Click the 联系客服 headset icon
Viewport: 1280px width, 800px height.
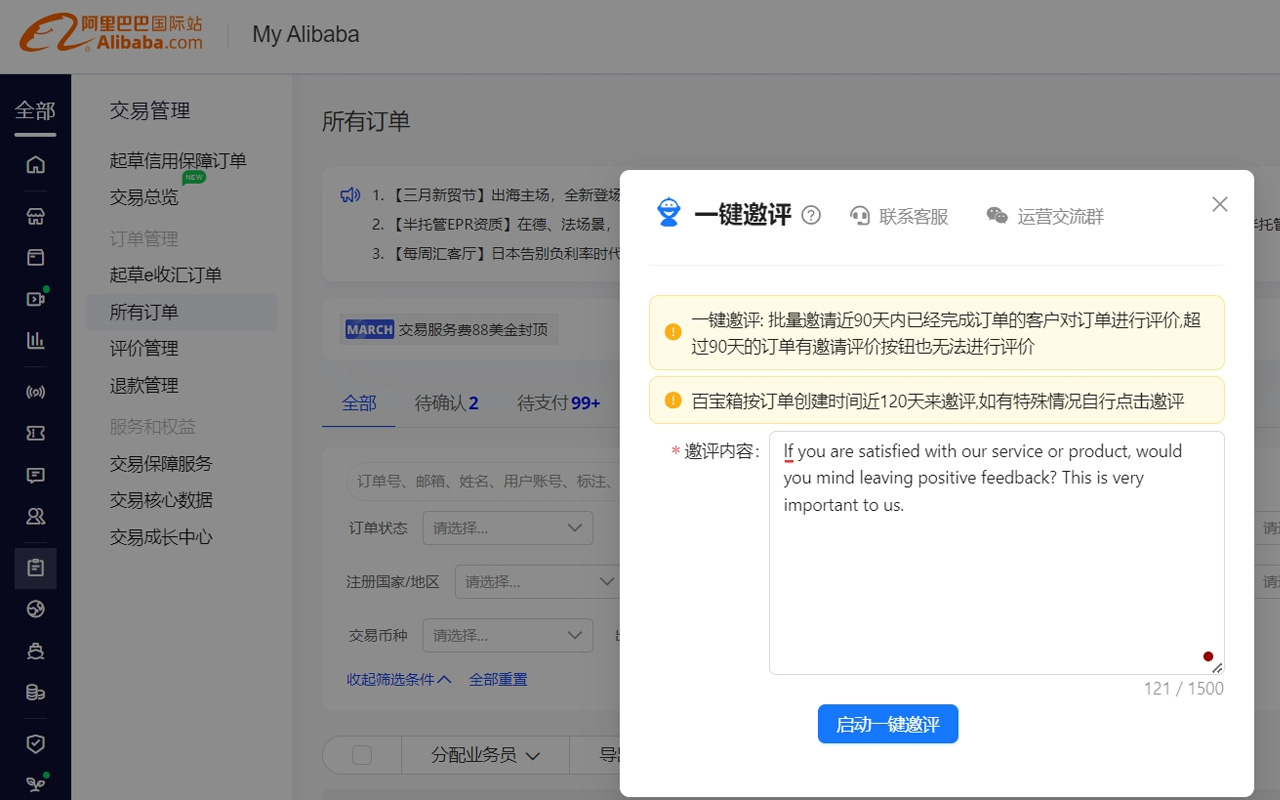[860, 216]
